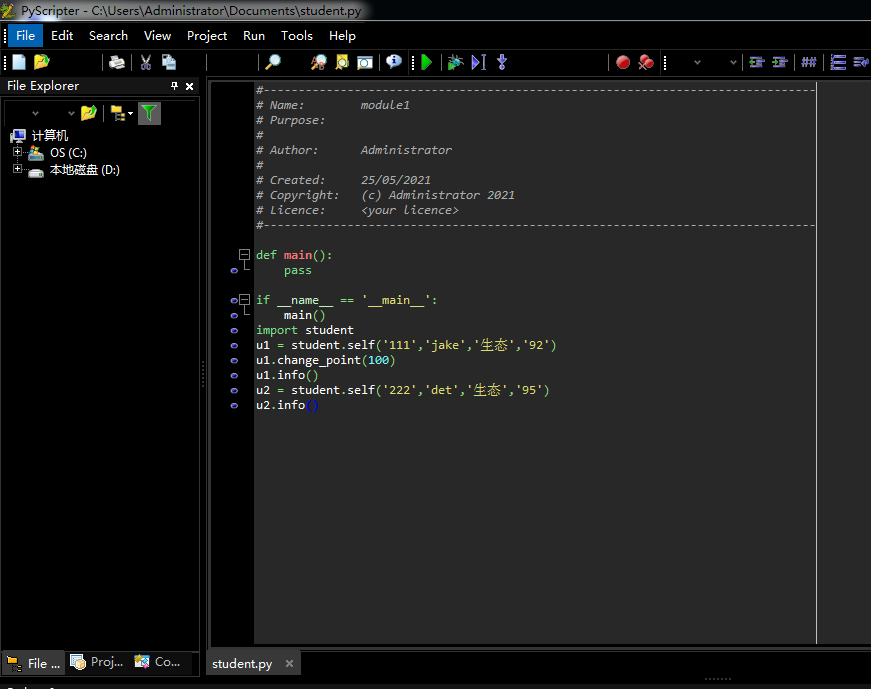871x689 pixels.
Task: Expand the 本地磁盘 (D:) drive node
Action: [17, 170]
